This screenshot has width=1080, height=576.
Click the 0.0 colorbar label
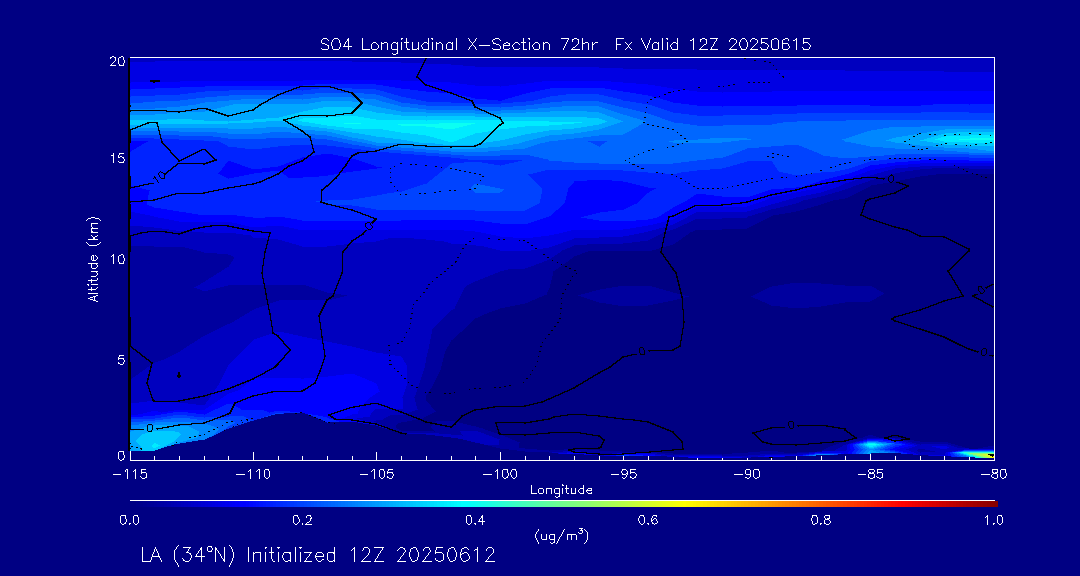point(129,520)
